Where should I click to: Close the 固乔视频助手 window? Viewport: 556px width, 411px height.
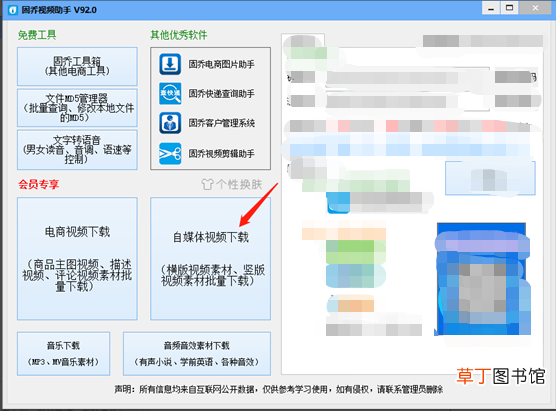click(x=535, y=8)
